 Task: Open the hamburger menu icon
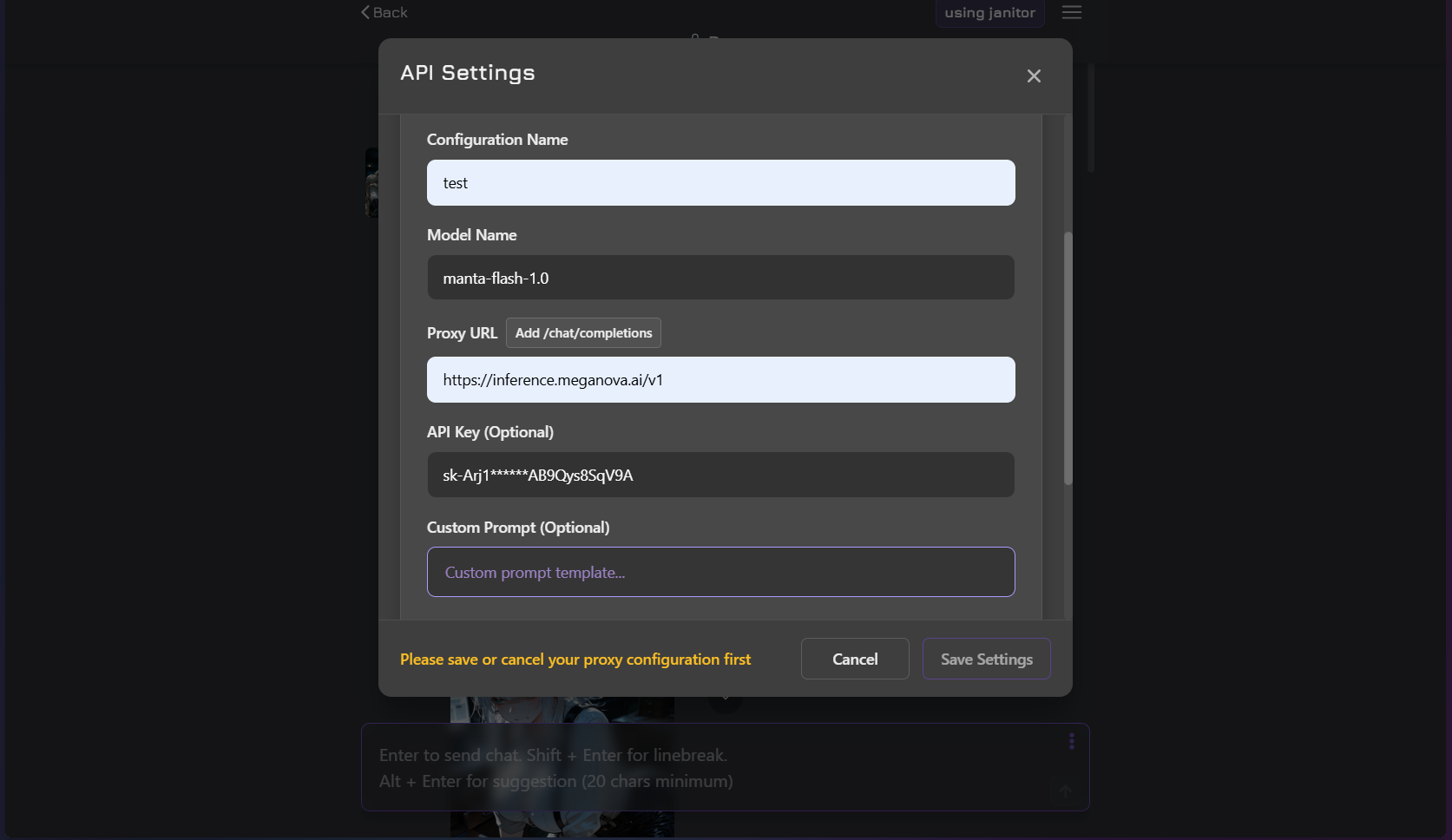click(x=1072, y=12)
